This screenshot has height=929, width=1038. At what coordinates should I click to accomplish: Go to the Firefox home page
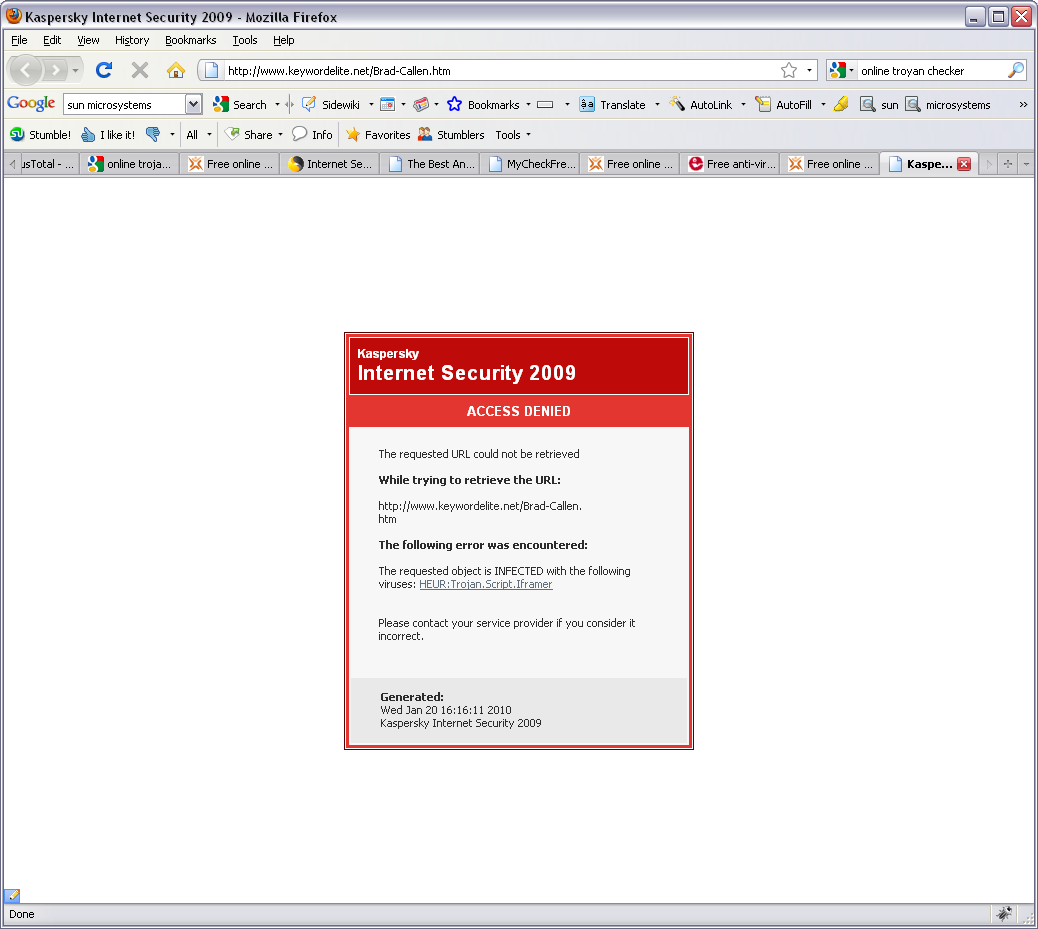pyautogui.click(x=175, y=70)
